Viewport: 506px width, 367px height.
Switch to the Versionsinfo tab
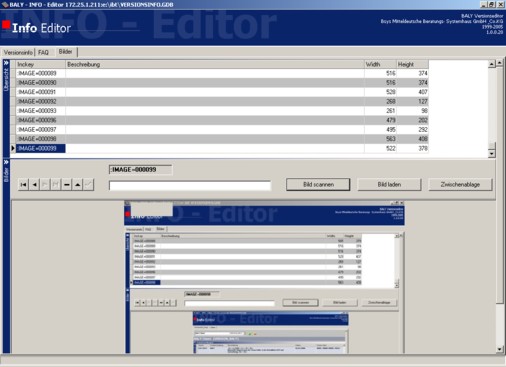[18, 53]
